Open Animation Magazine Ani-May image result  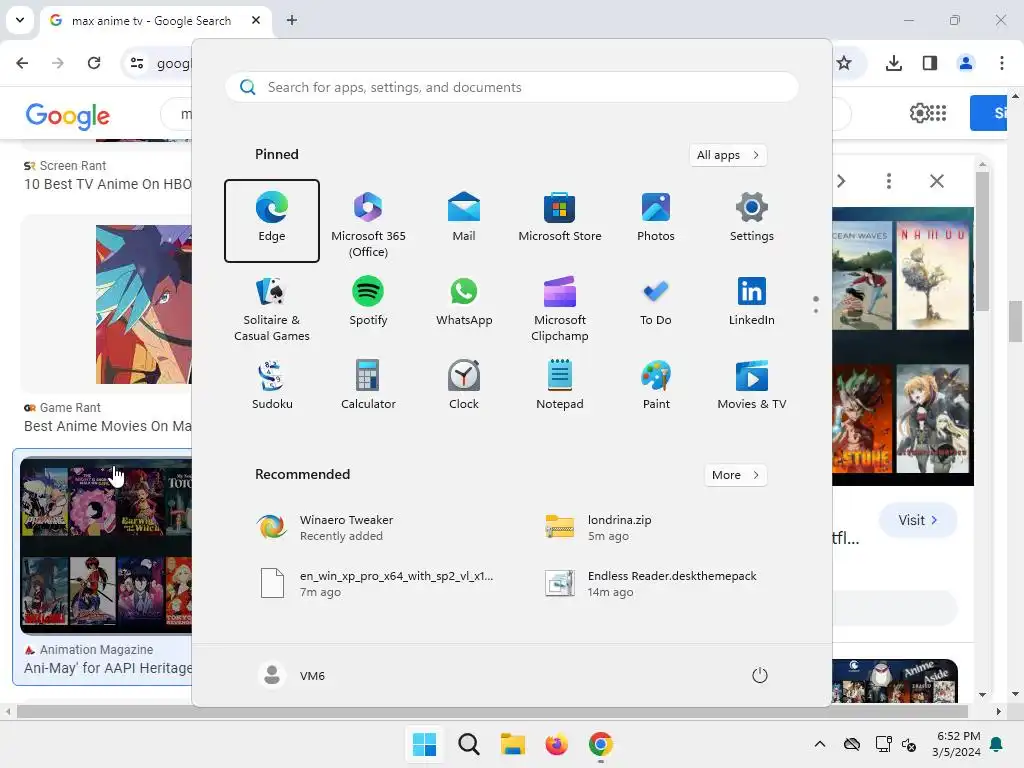104,567
